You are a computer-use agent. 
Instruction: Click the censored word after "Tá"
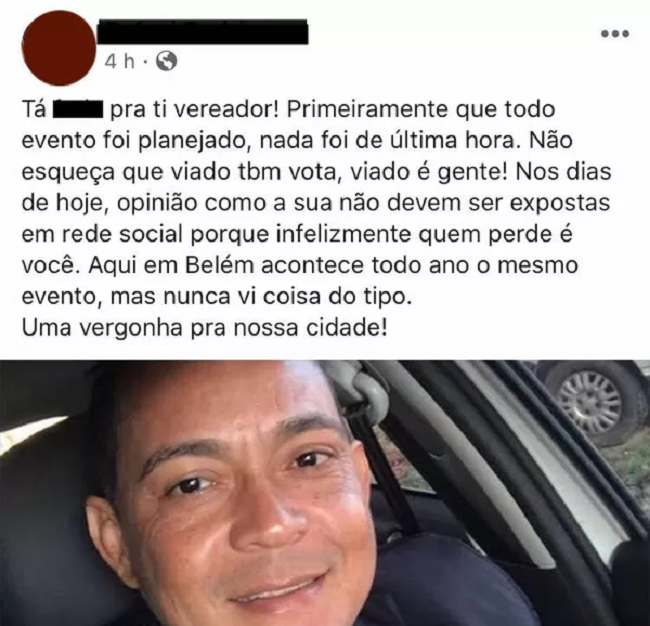[78, 110]
